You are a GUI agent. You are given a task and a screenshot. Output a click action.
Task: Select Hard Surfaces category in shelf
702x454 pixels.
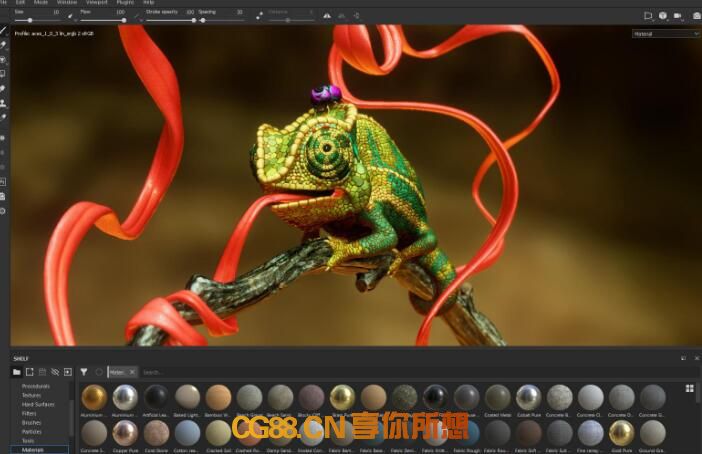click(38, 404)
